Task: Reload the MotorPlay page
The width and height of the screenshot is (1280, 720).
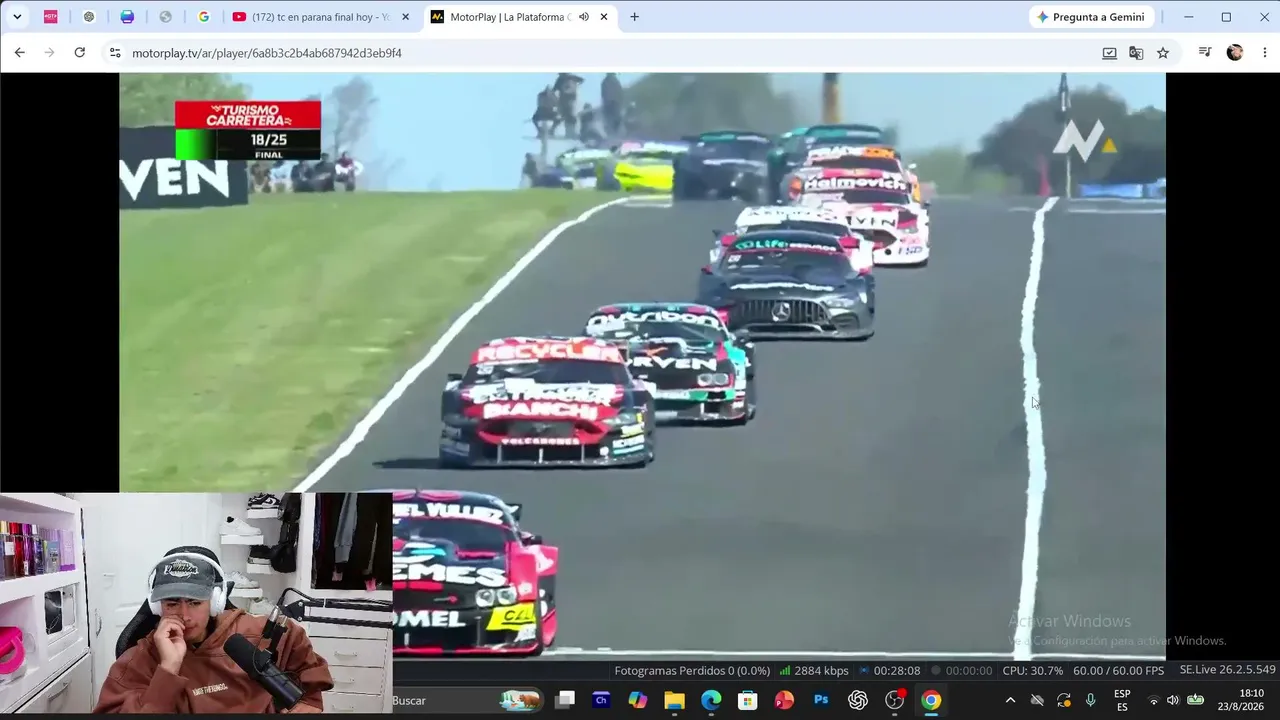Action: 79,53
